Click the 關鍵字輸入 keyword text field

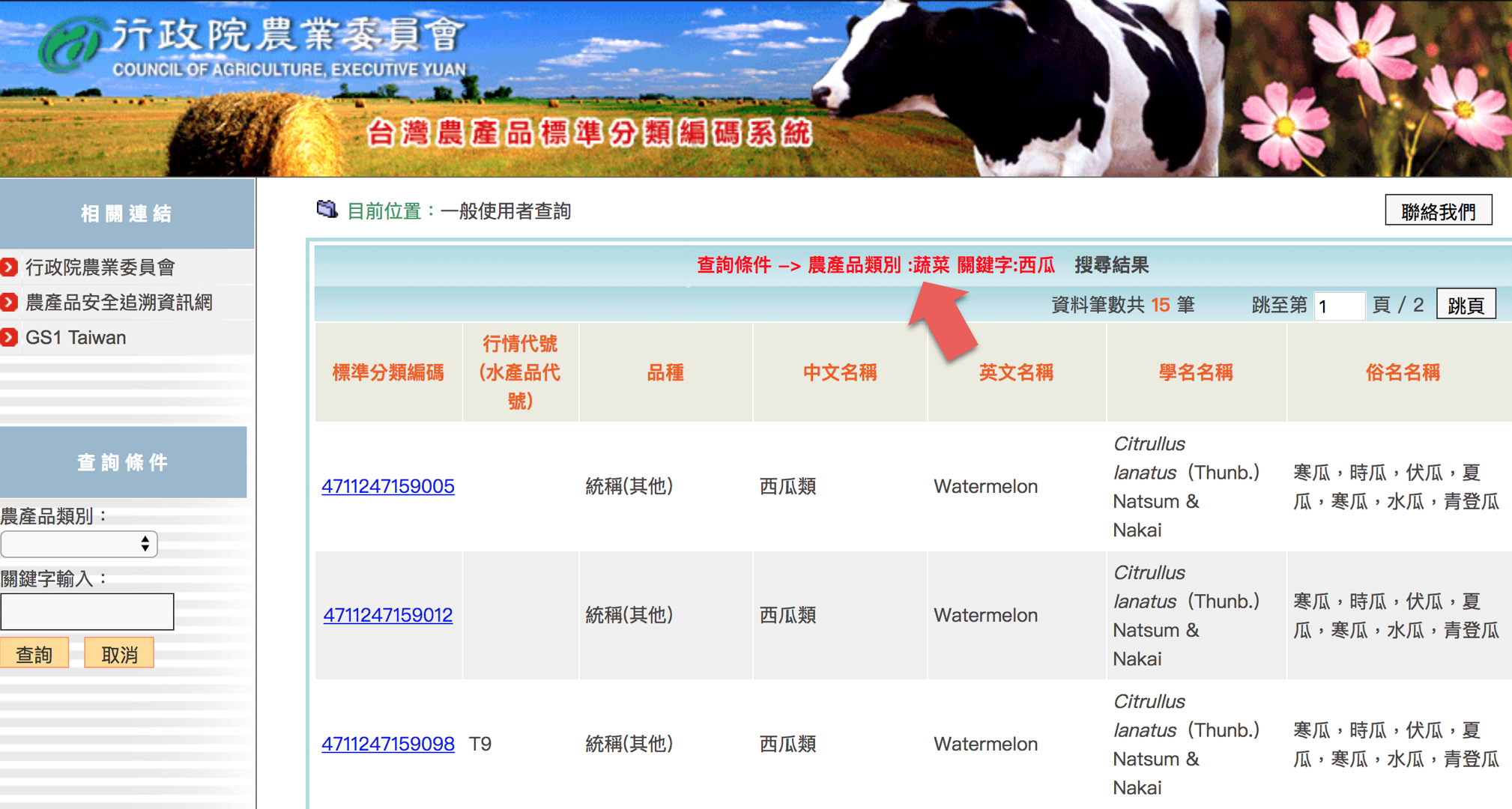[87, 612]
